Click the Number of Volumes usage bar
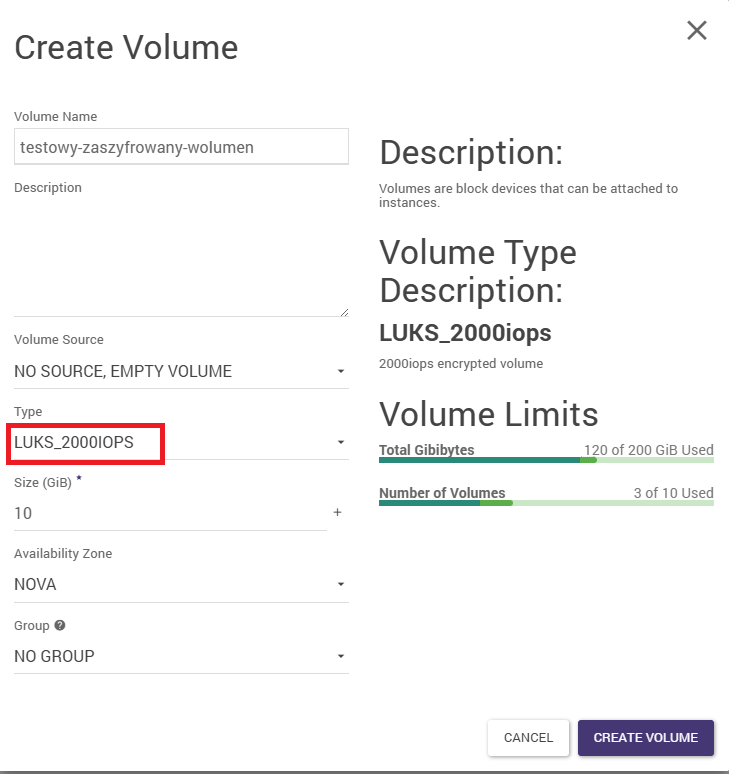This screenshot has width=729, height=774. point(546,503)
